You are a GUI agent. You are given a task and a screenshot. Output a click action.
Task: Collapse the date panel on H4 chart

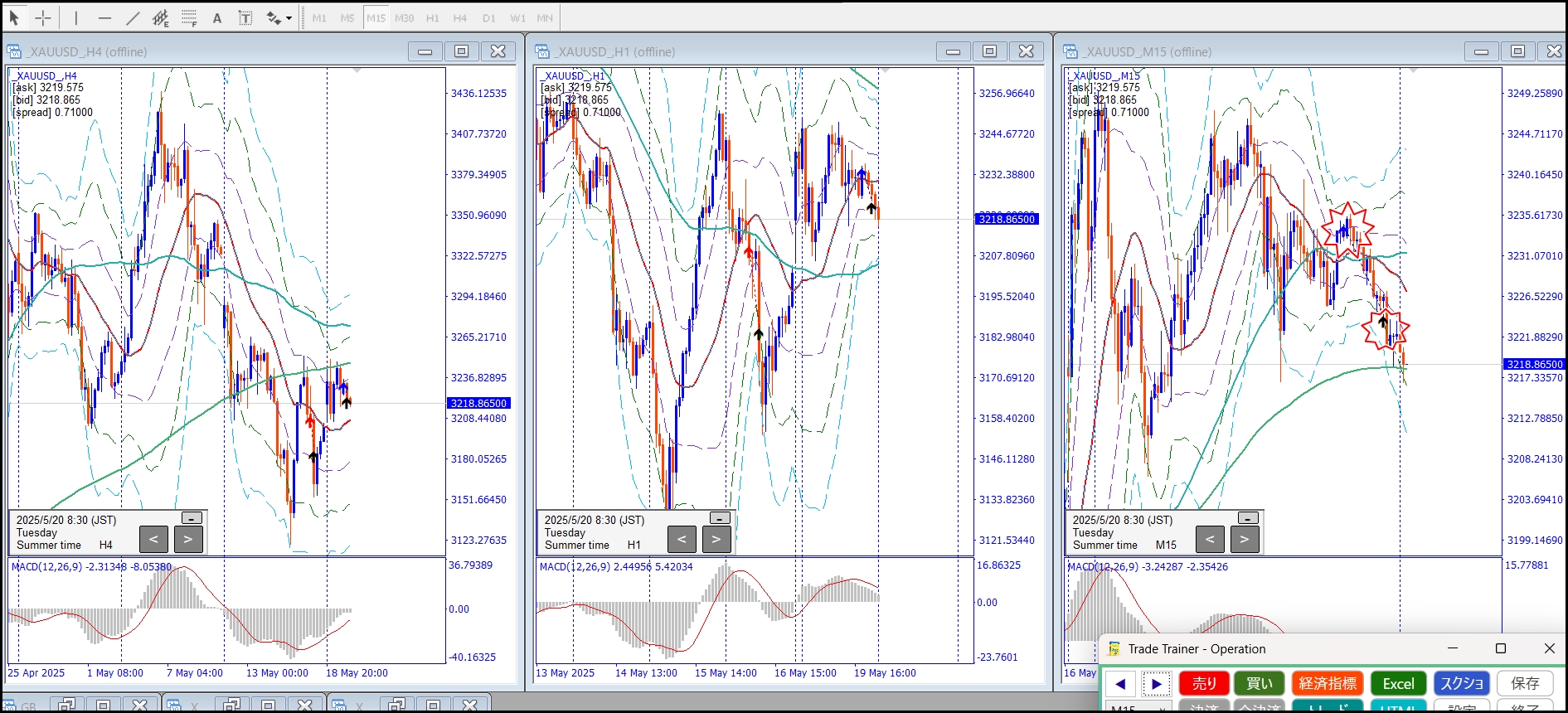(192, 518)
